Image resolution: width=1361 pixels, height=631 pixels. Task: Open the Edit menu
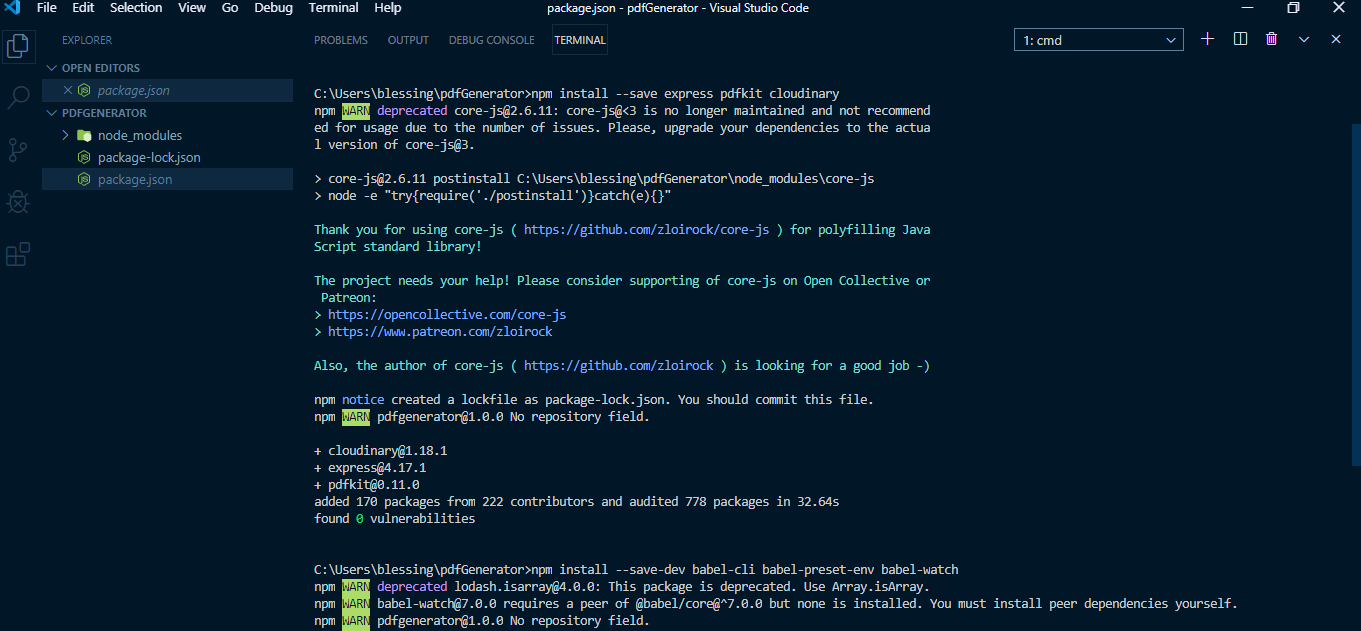[83, 8]
